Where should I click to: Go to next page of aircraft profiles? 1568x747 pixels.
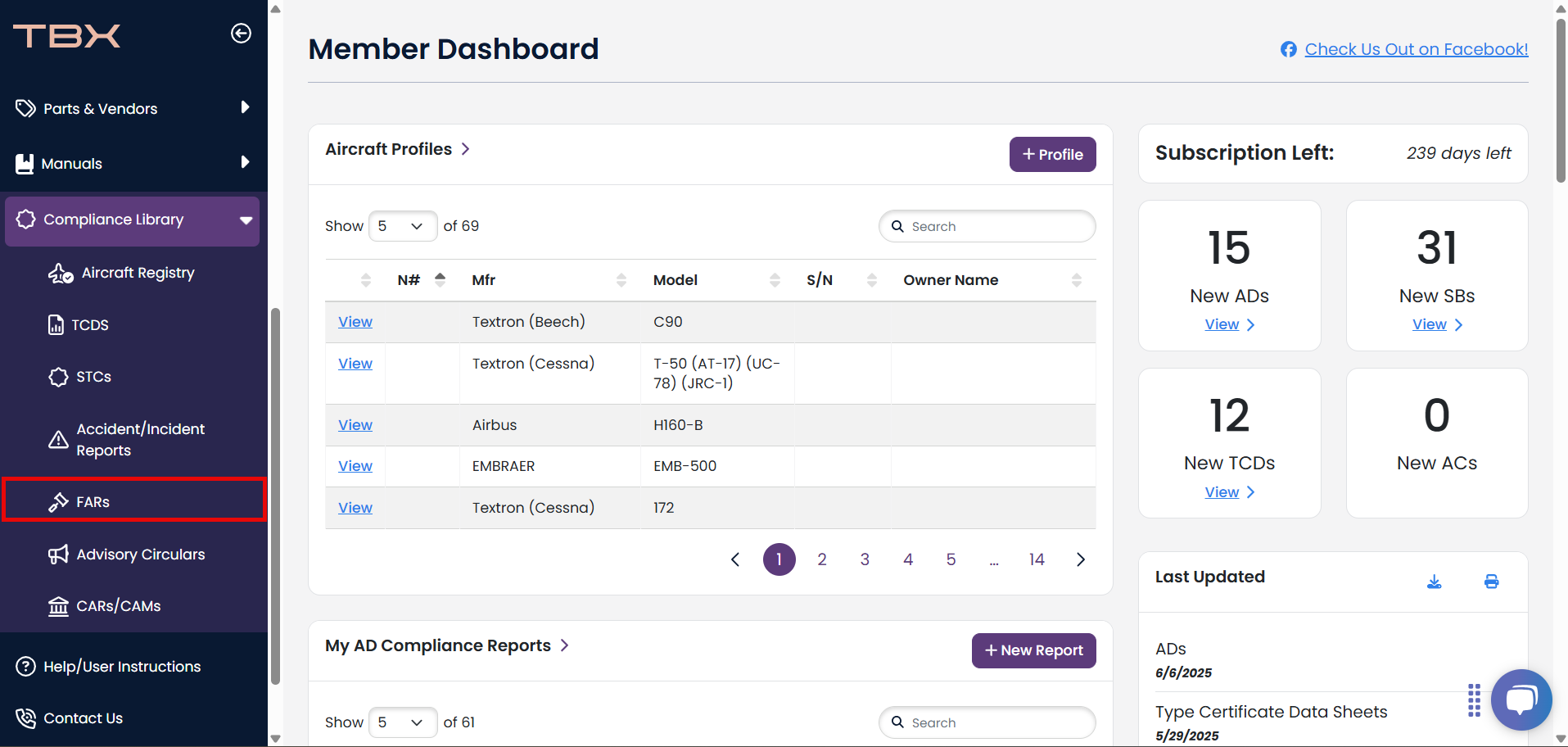pyautogui.click(x=1081, y=559)
